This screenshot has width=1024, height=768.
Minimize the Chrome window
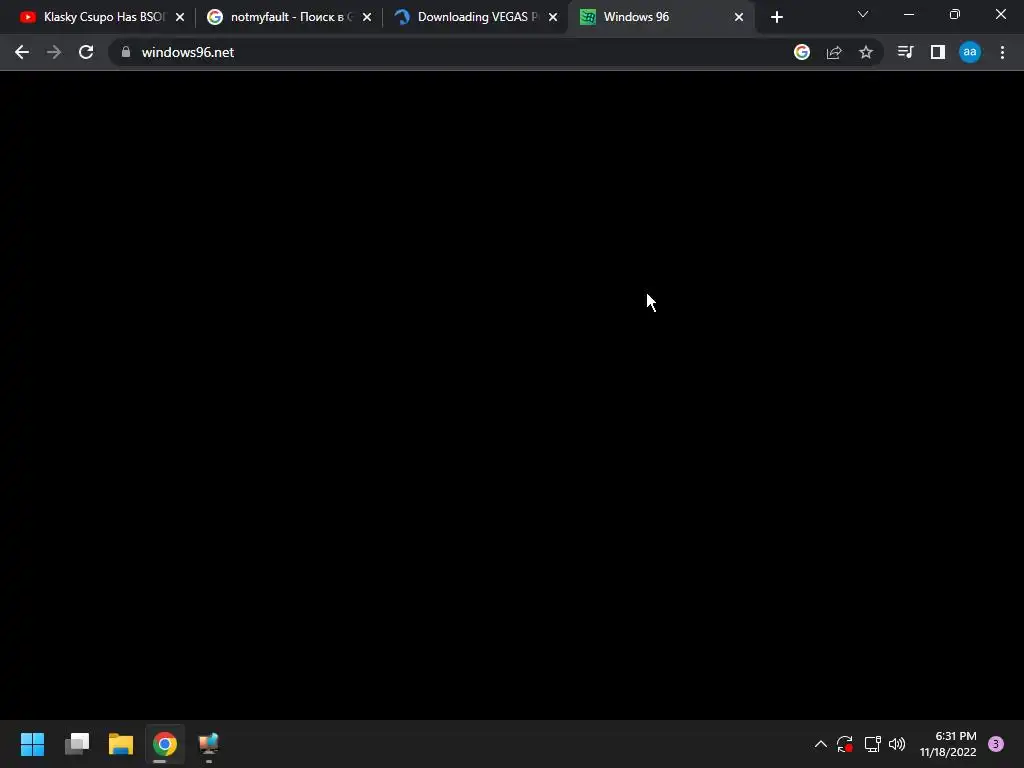[909, 14]
